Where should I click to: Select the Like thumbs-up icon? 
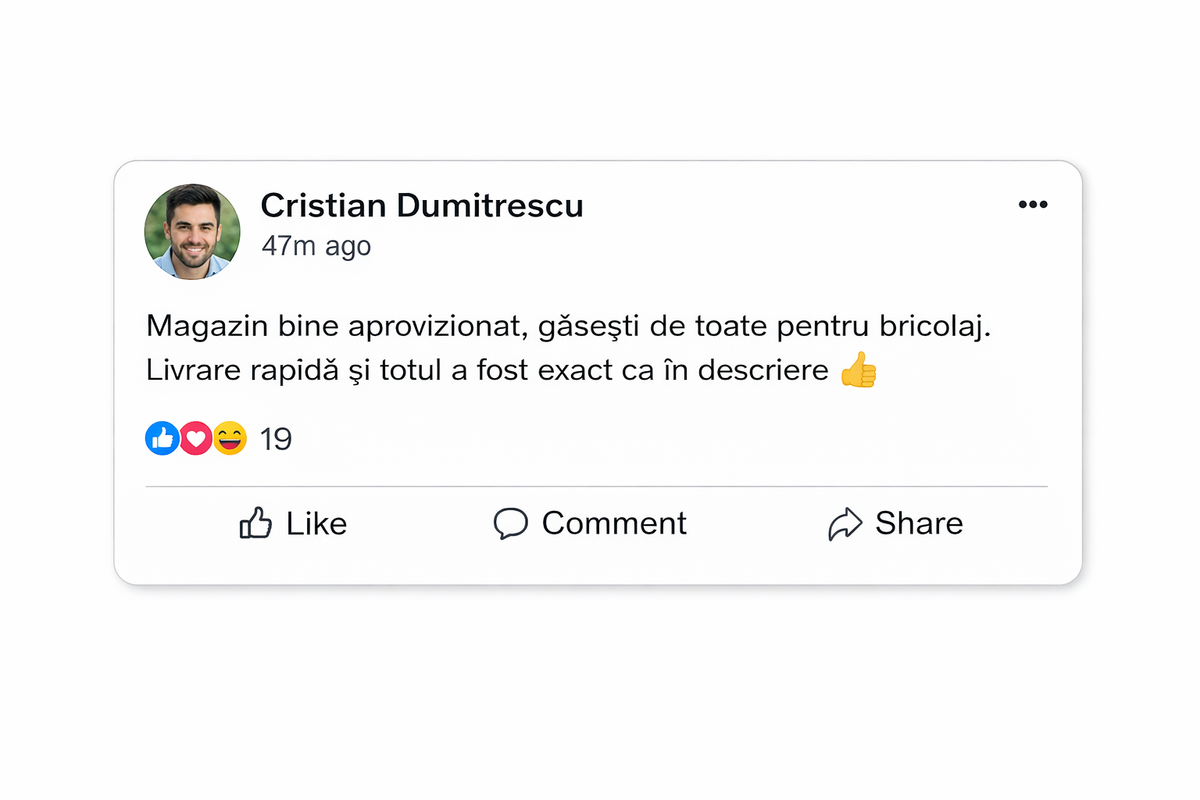point(257,523)
